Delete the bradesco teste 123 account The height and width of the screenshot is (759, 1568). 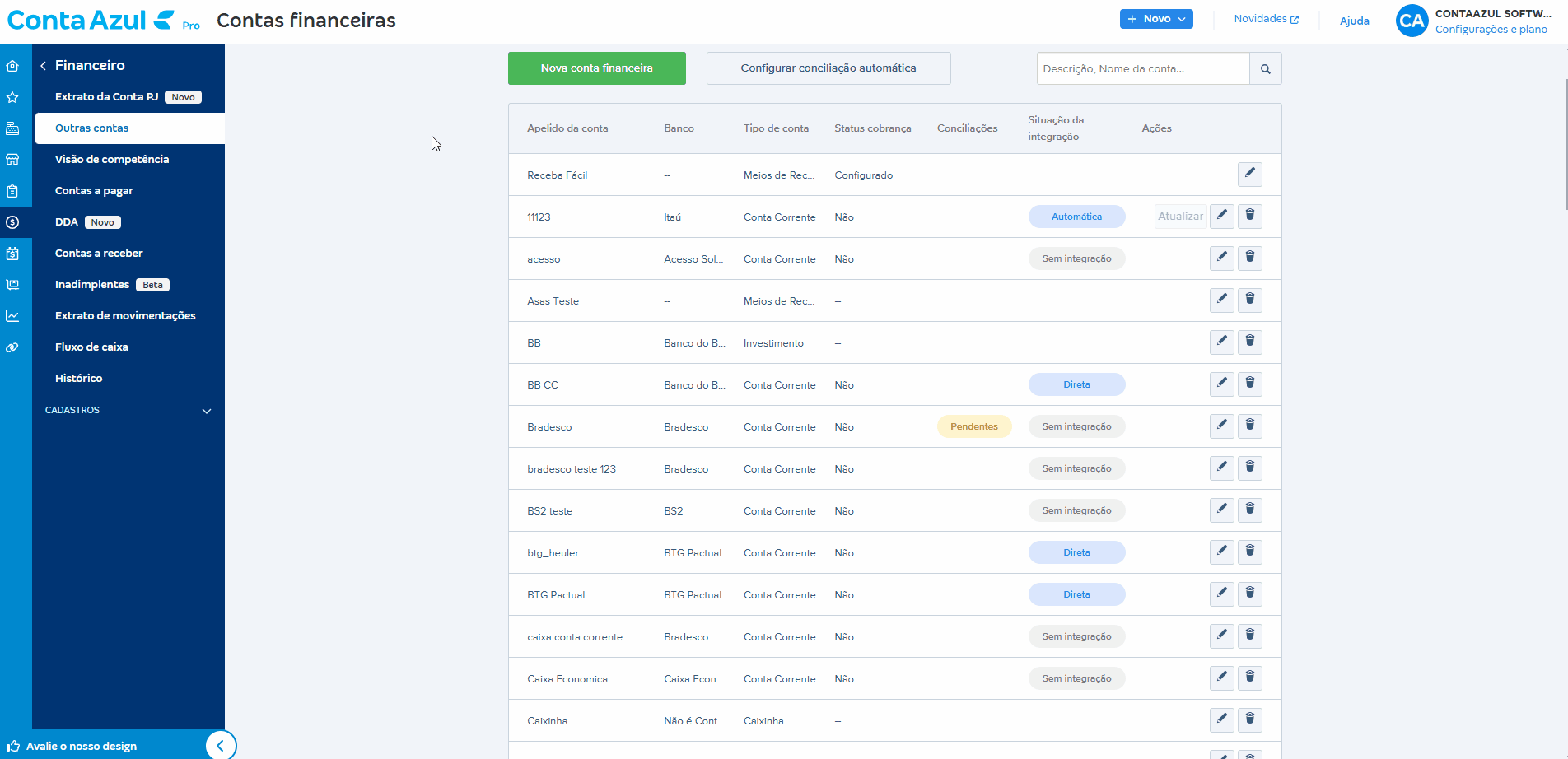(x=1250, y=468)
